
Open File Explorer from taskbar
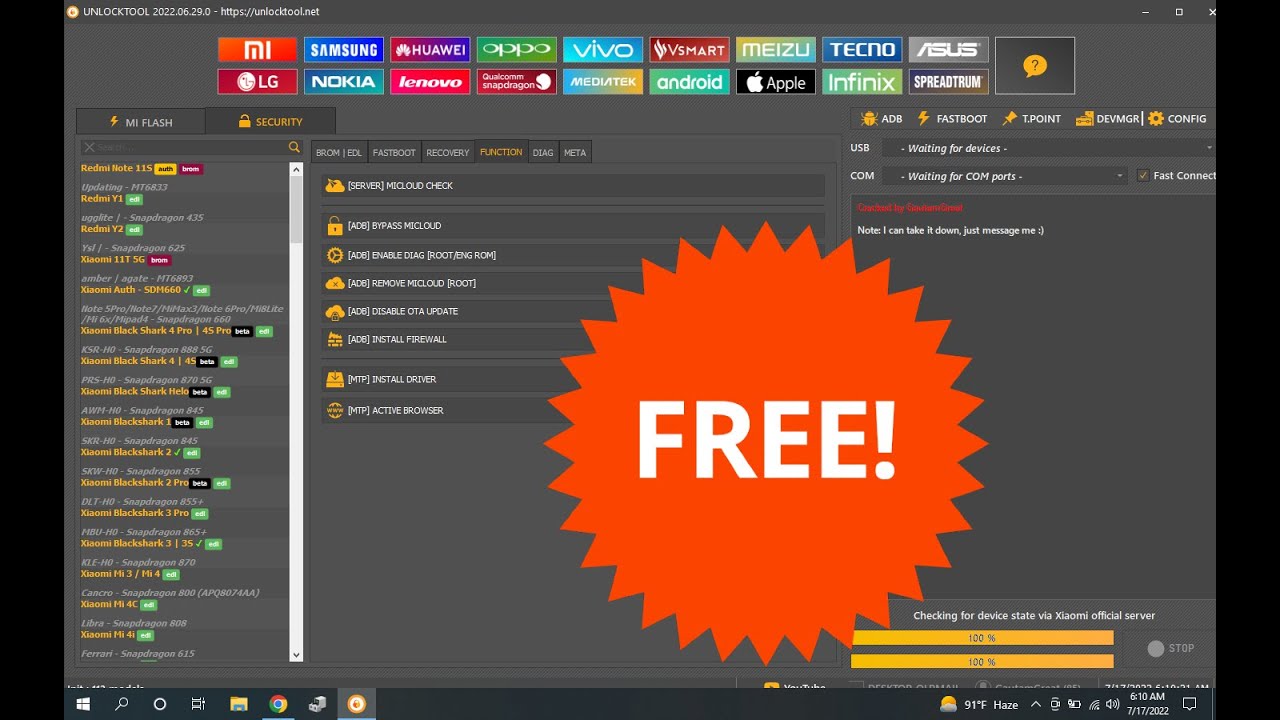point(238,704)
